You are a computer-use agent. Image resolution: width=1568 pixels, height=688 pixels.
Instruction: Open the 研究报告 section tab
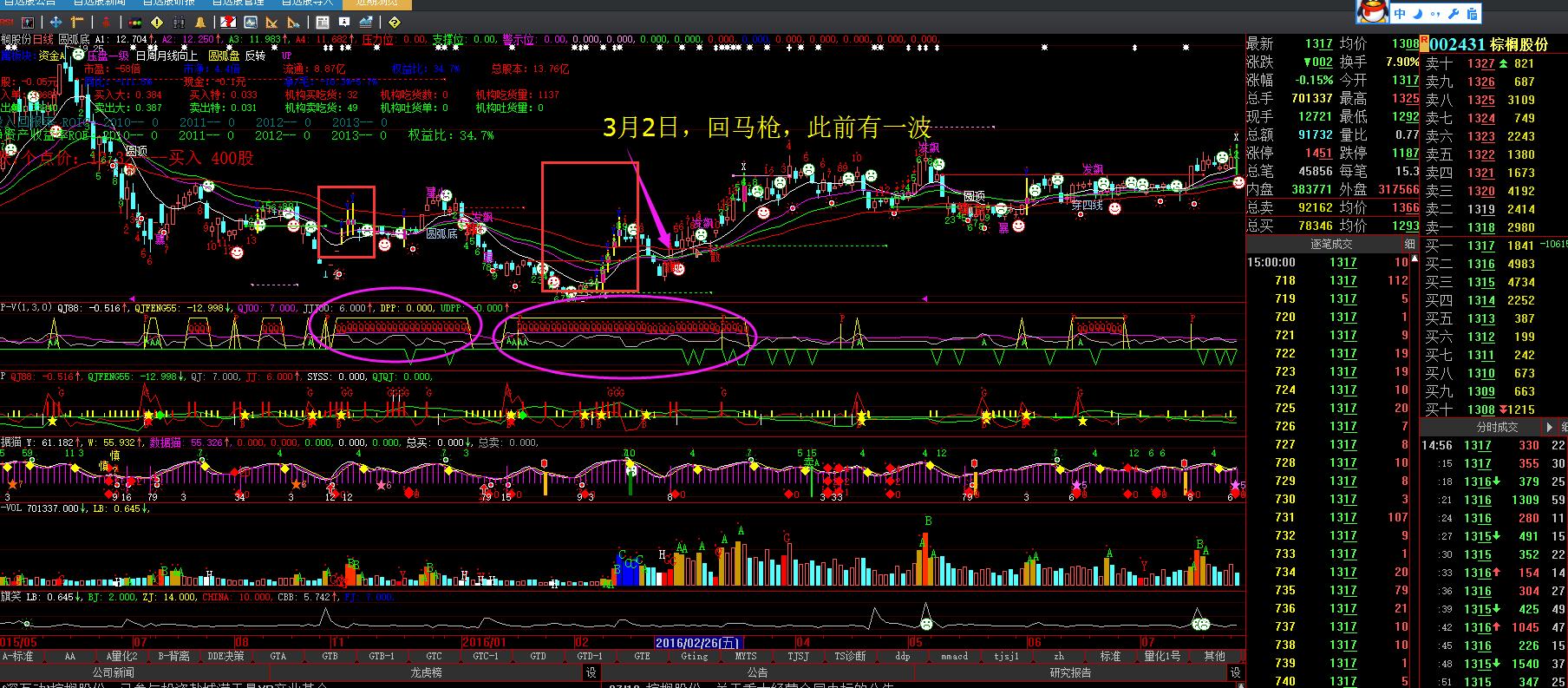coord(1070,672)
